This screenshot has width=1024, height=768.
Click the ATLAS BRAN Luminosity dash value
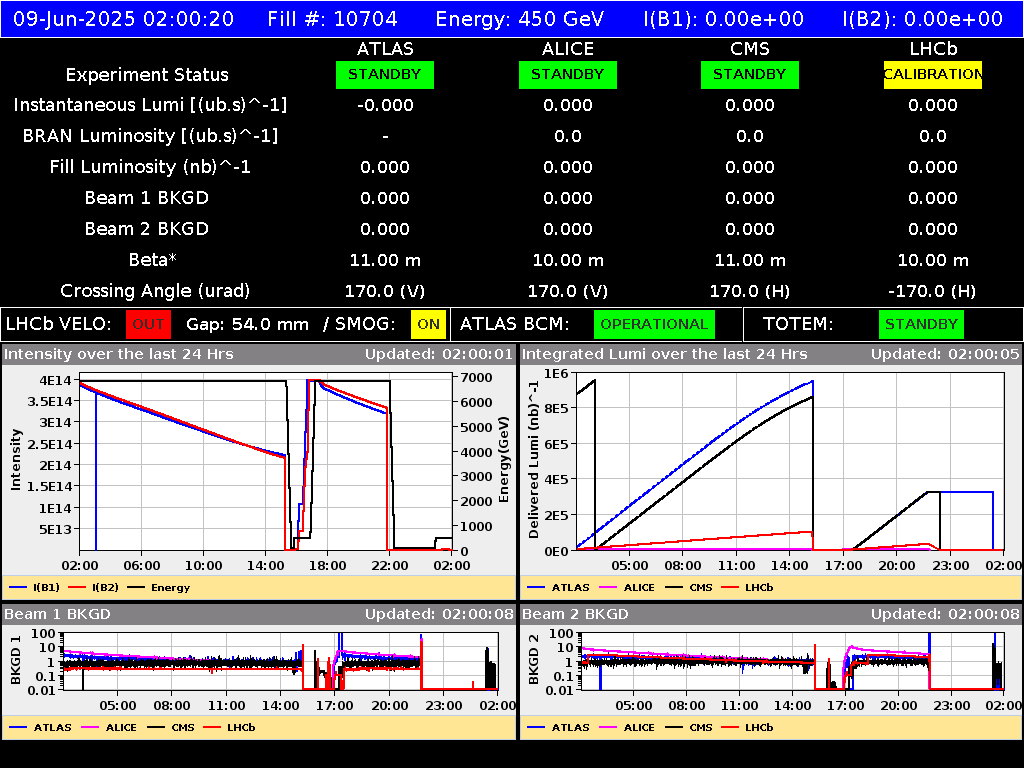(385, 136)
